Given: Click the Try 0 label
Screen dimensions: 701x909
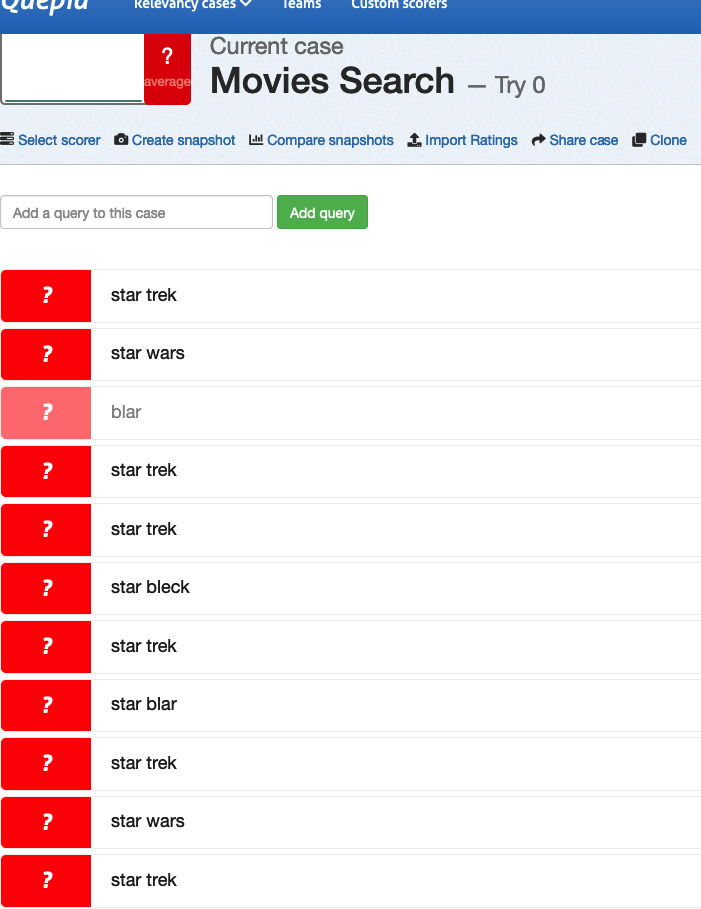Looking at the screenshot, I should click(520, 85).
